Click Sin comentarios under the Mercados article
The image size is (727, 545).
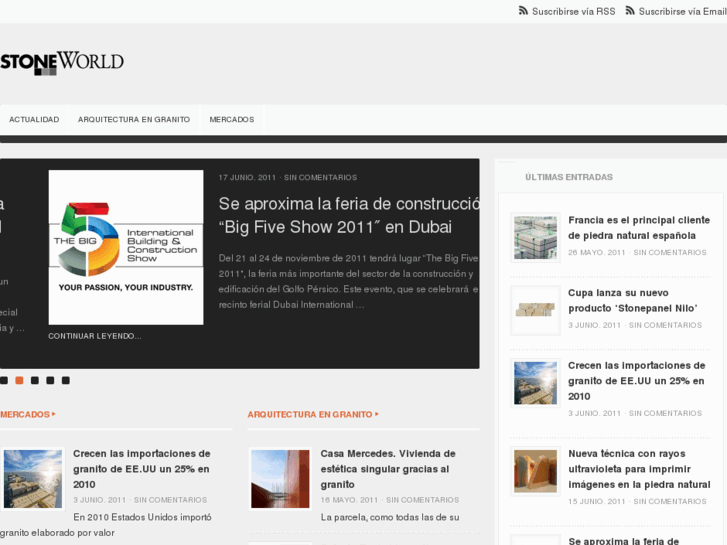(171, 500)
